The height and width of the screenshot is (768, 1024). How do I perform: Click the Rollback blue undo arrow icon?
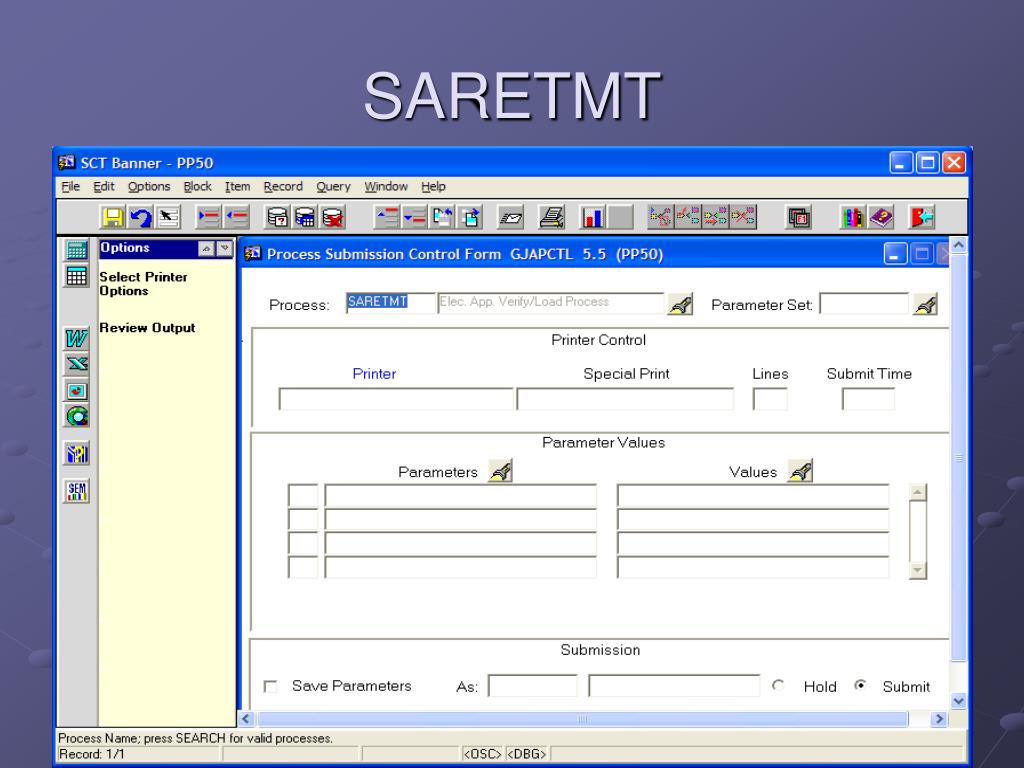140,217
